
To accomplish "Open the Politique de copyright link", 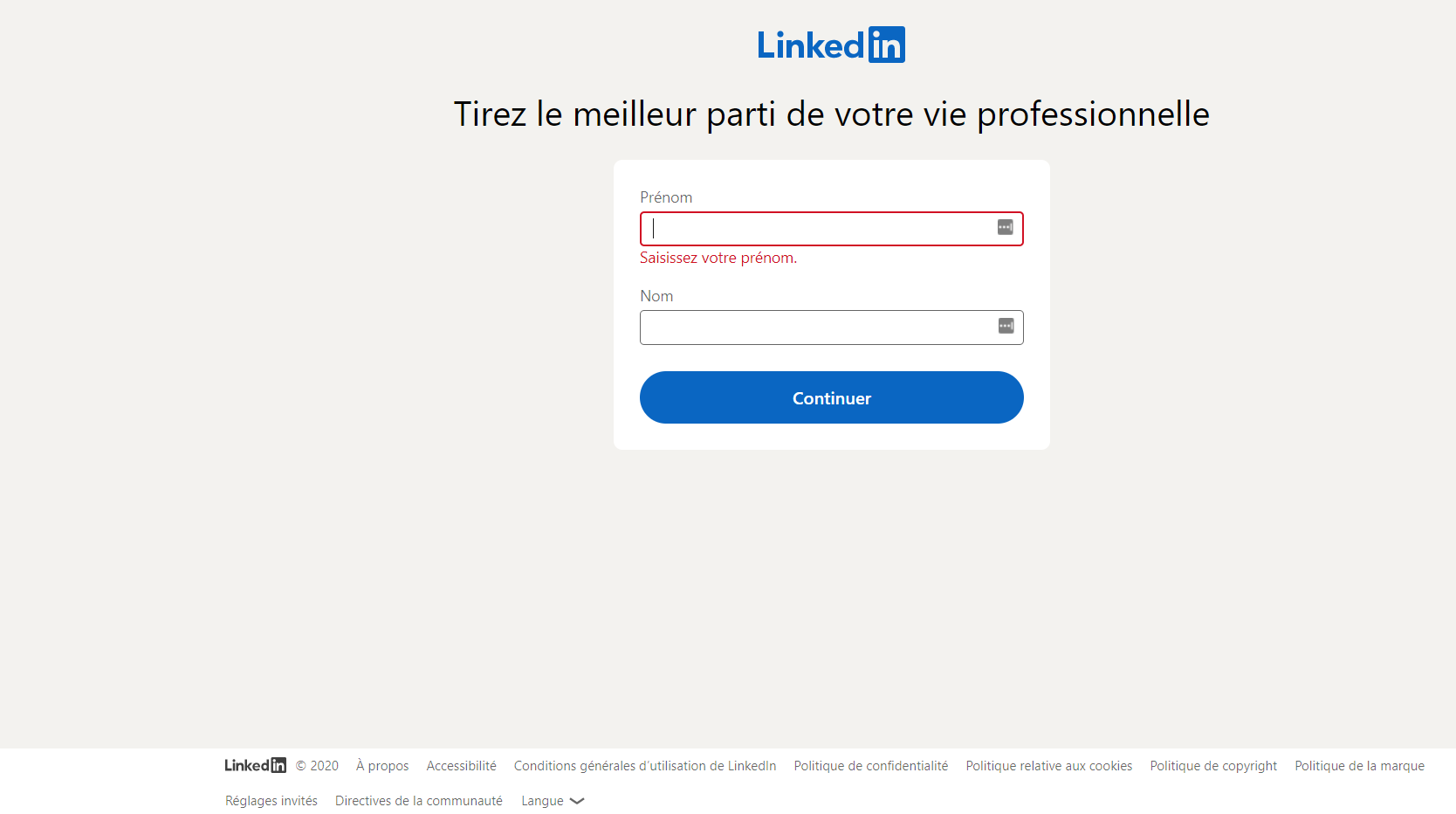I will [1213, 766].
